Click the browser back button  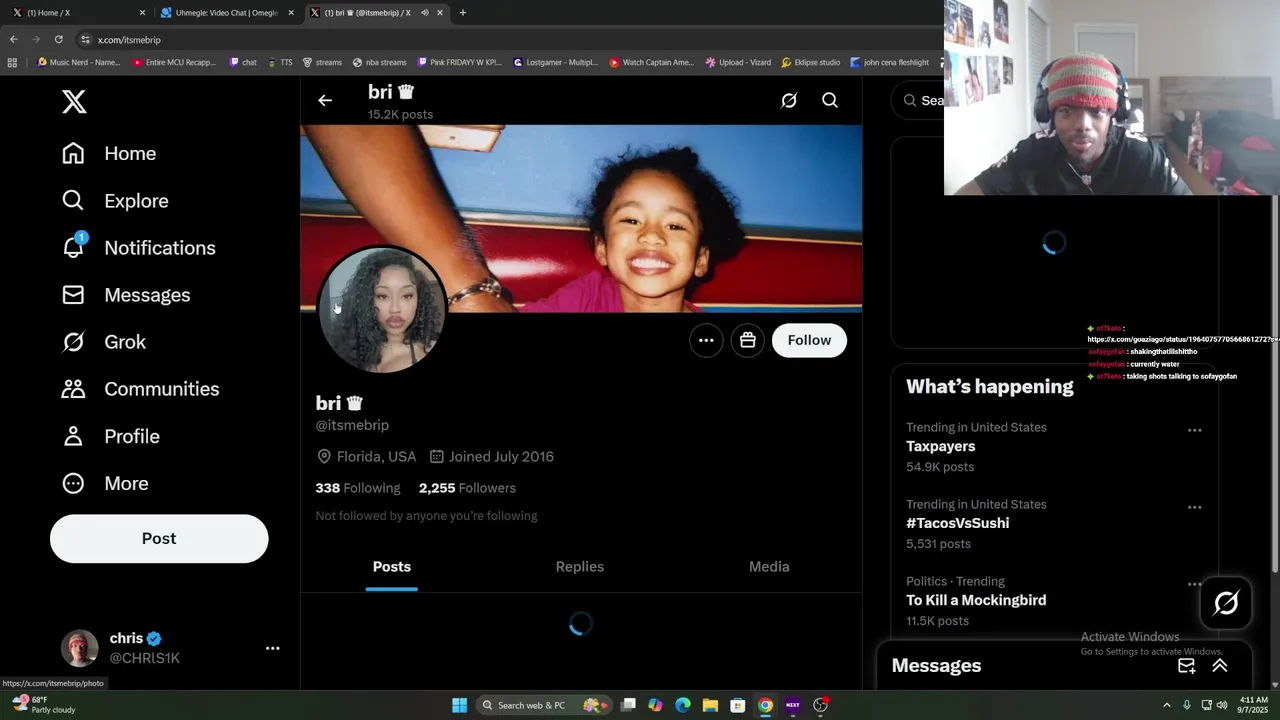13,39
